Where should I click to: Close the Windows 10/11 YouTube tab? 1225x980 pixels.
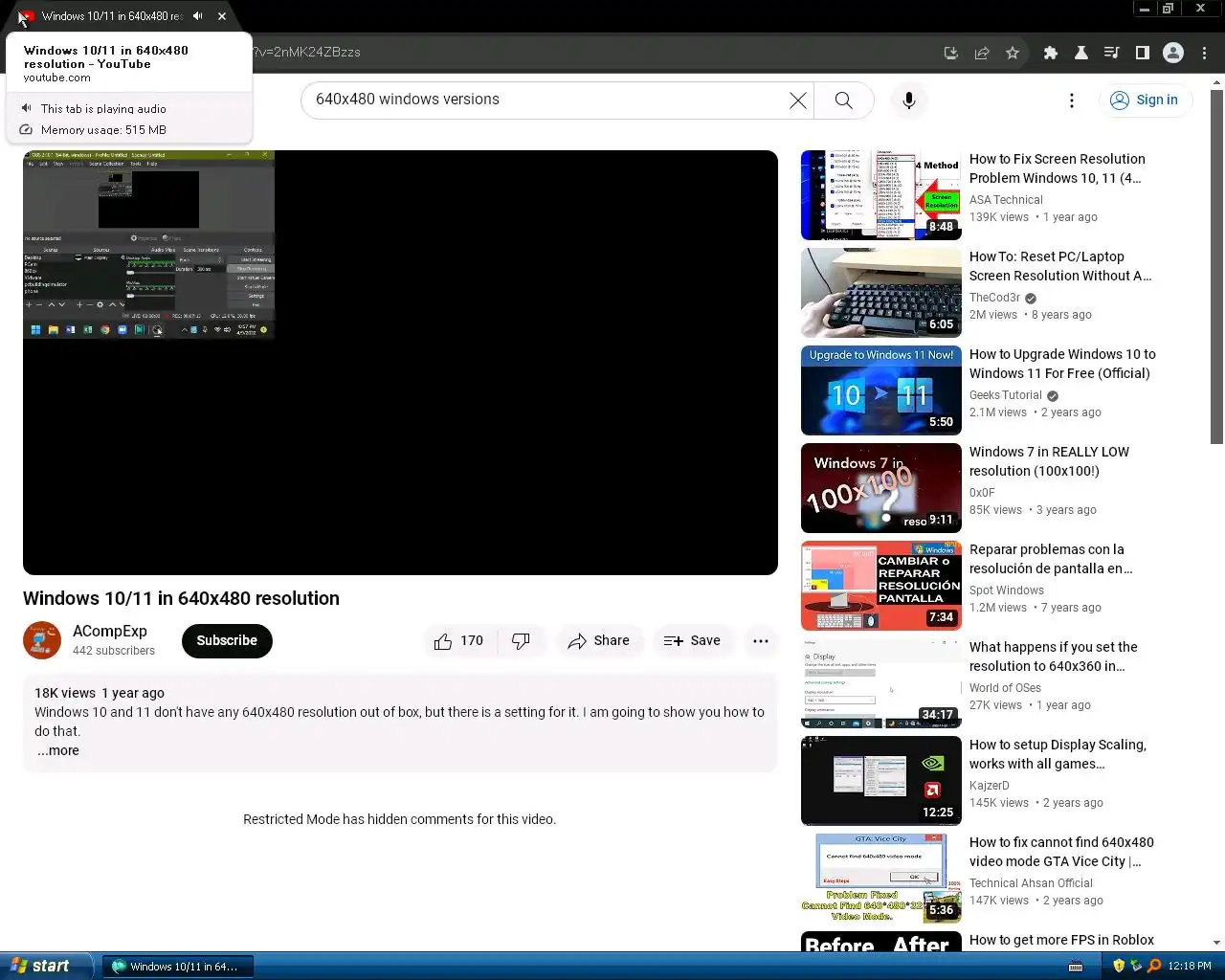click(x=222, y=16)
